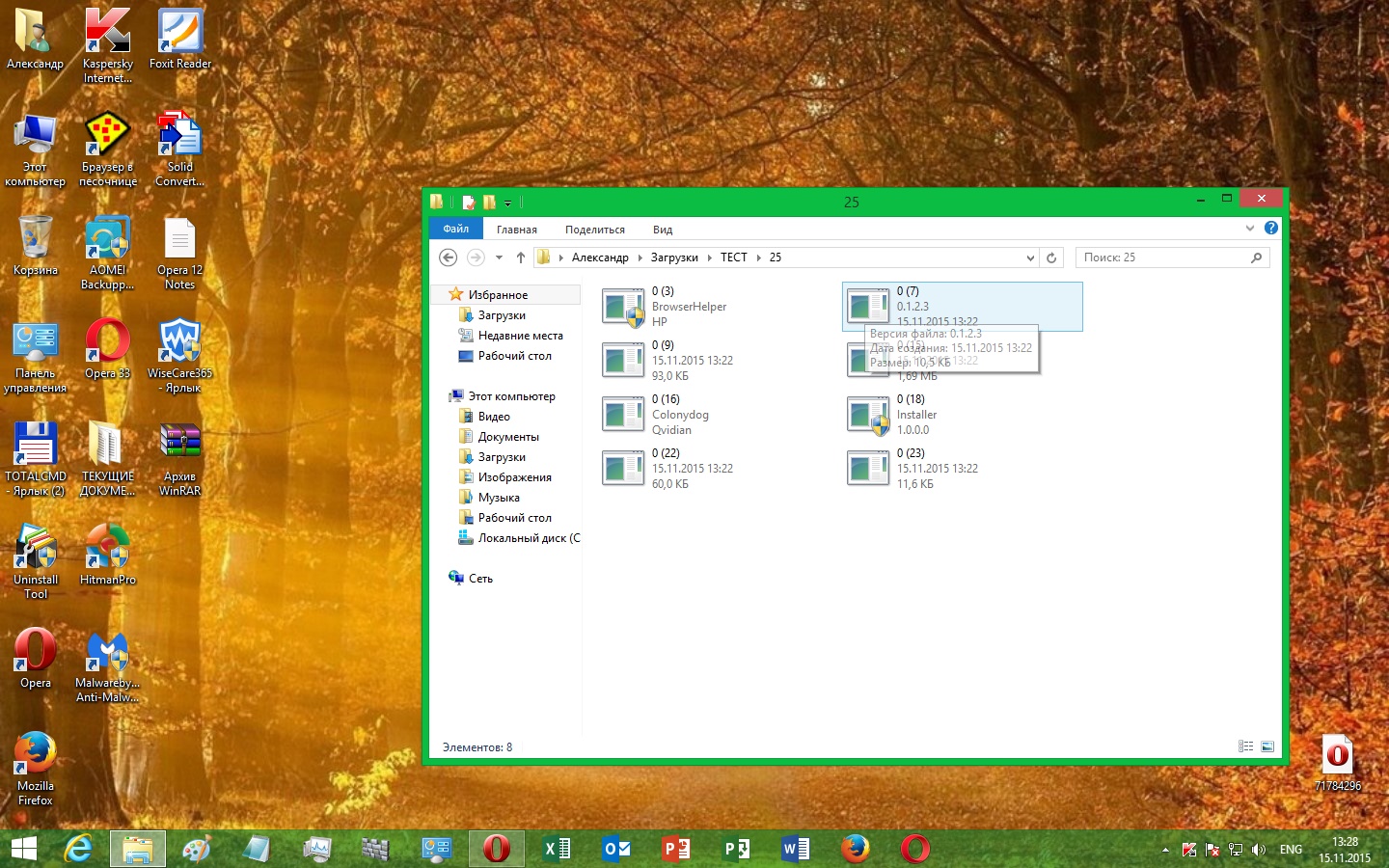Switch to the large icons view button

1267,746
